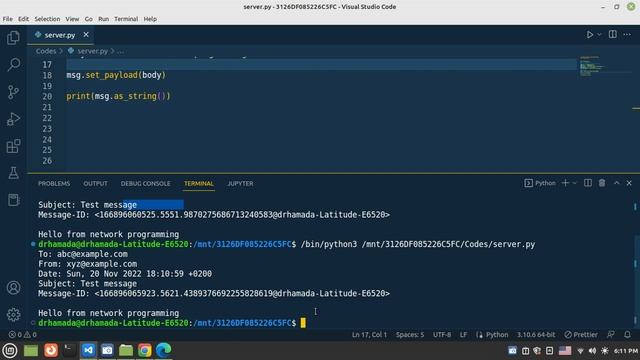Open the View menu
Image resolution: width=640 pixels, height=360 pixels.
pos(72,19)
